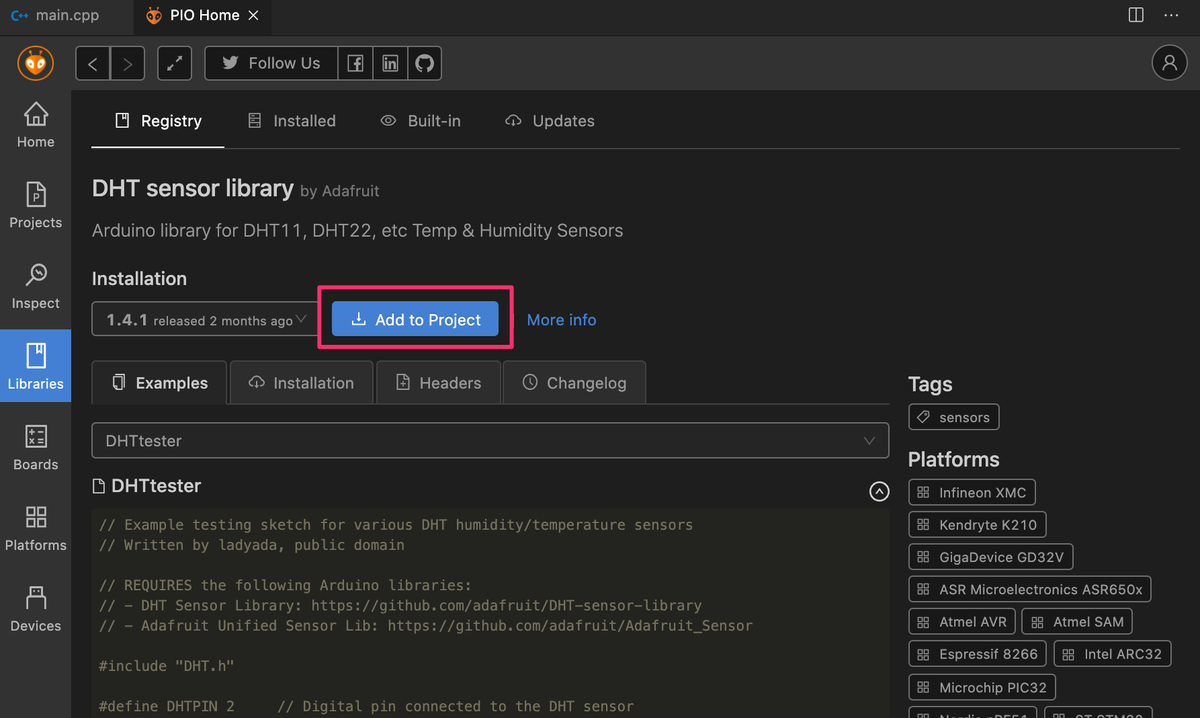Click the Adafruit author link
Image resolution: width=1200 pixels, height=718 pixels.
[x=350, y=191]
